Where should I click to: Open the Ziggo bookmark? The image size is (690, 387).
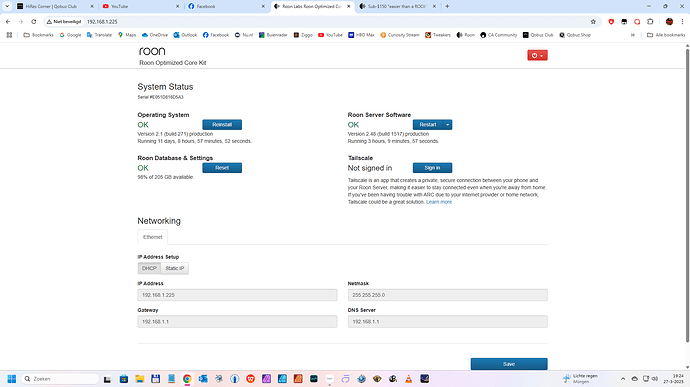click(303, 35)
